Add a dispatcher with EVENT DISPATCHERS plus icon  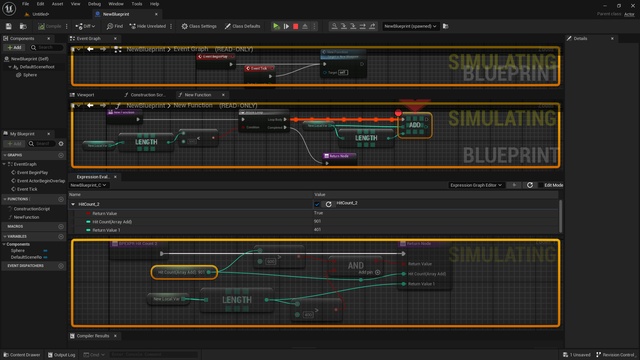pos(61,266)
